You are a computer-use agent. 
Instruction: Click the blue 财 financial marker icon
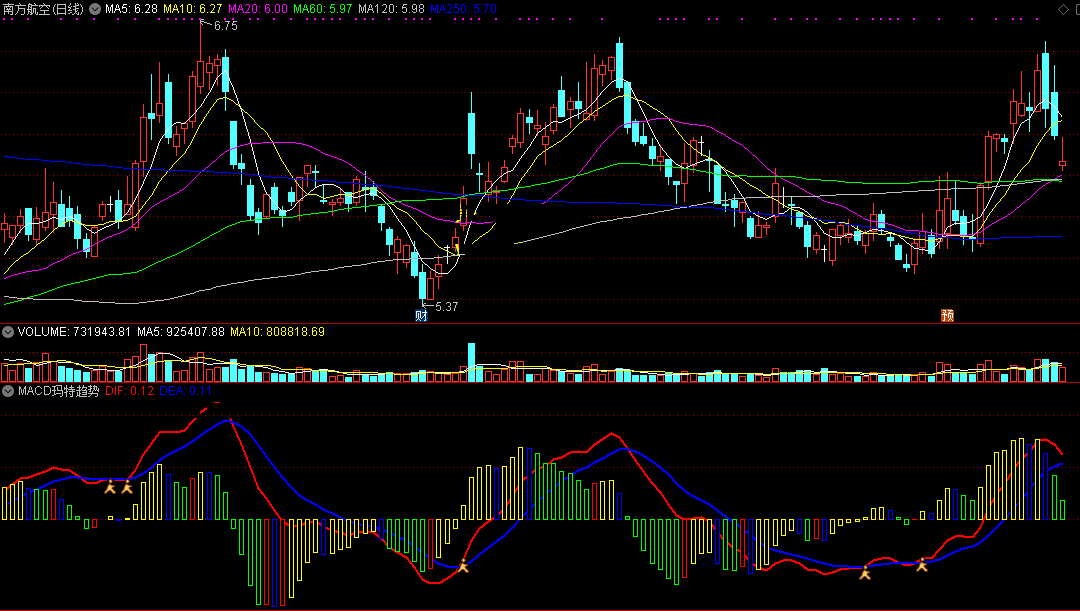tap(422, 315)
